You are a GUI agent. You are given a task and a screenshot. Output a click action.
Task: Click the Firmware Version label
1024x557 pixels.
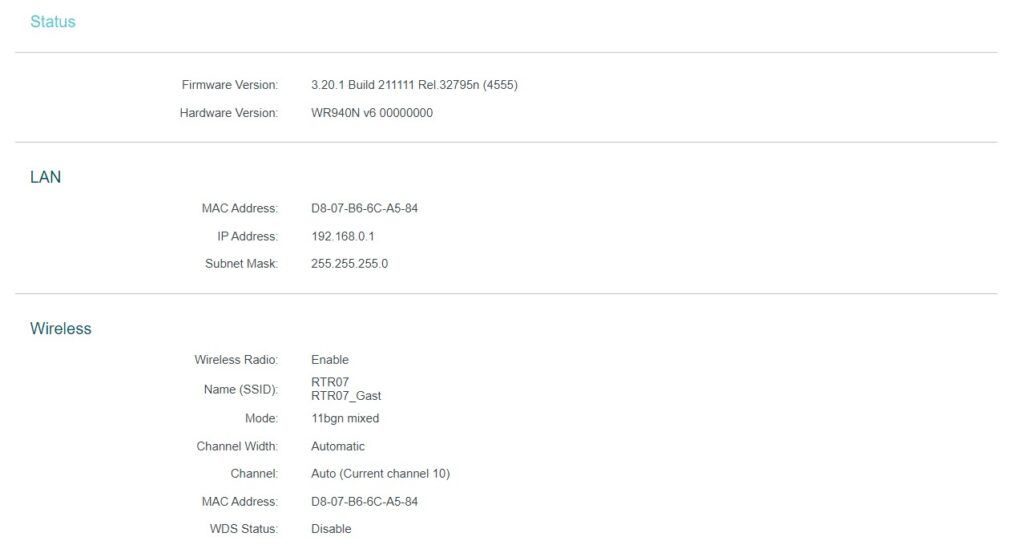pos(230,85)
